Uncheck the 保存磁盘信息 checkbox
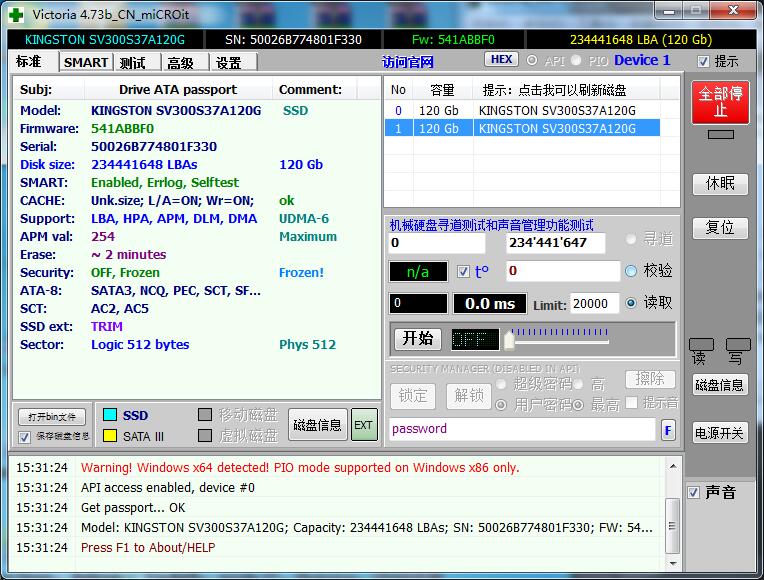Viewport: 764px width, 580px height. coord(25,437)
